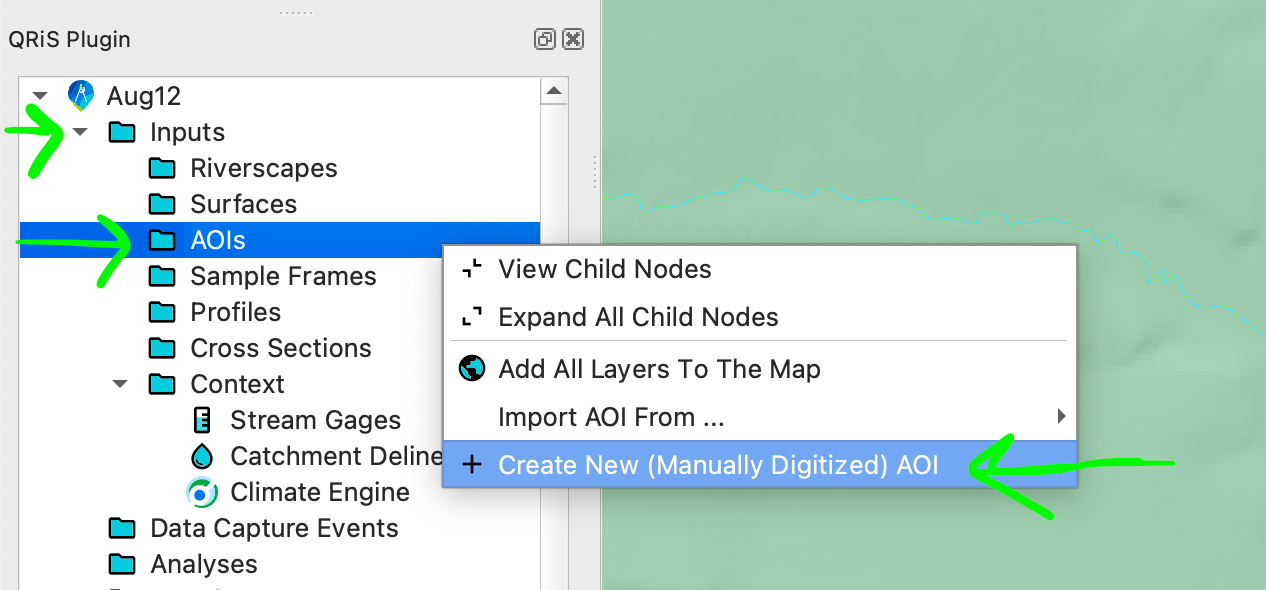Collapse the Aug12 project node
This screenshot has width=1266, height=590.
(39, 96)
